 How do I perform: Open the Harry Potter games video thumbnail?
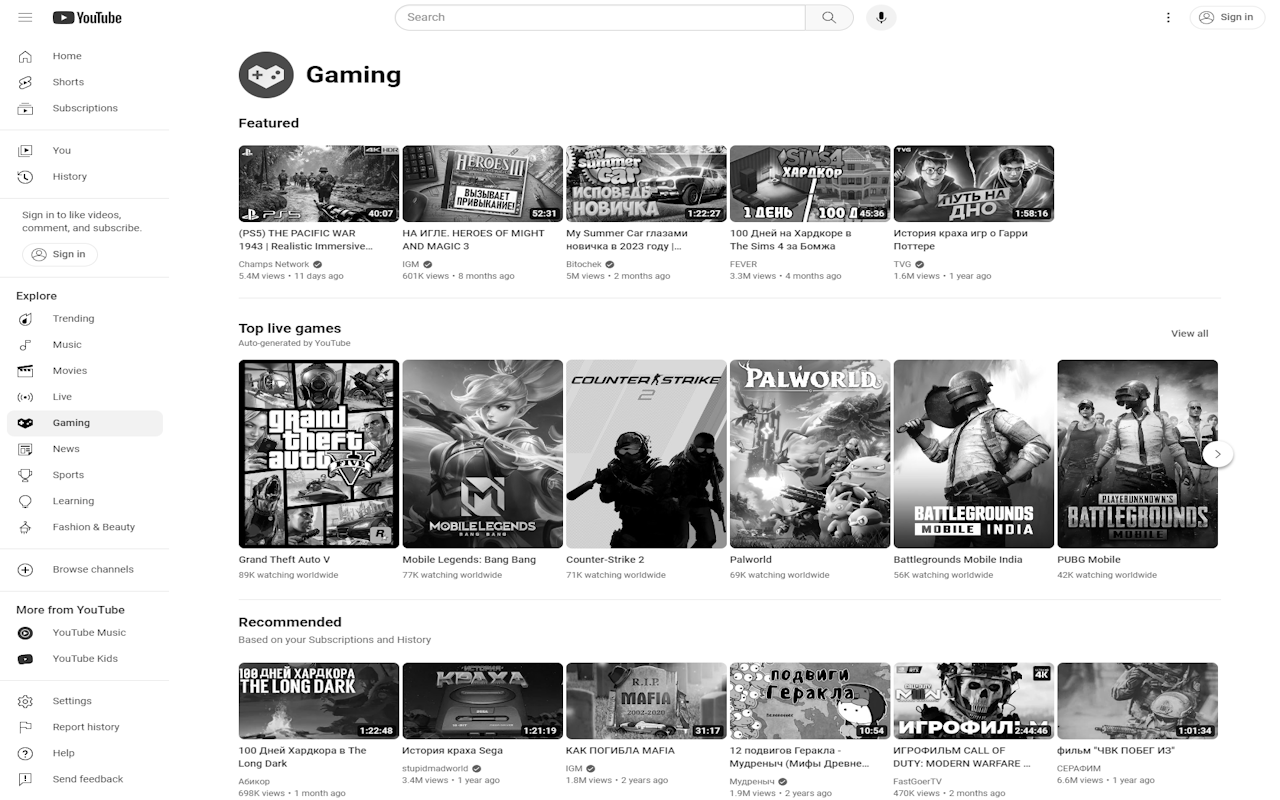[974, 184]
